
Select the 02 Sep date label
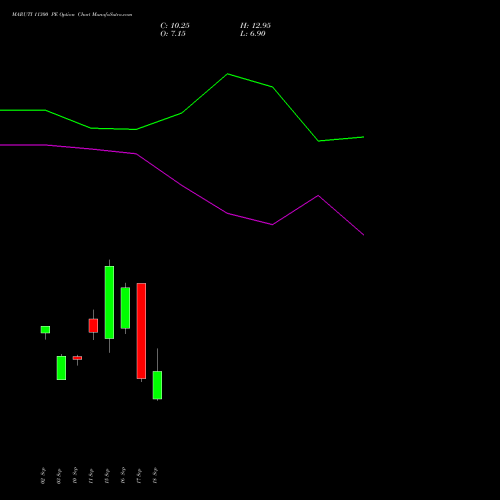point(43,476)
